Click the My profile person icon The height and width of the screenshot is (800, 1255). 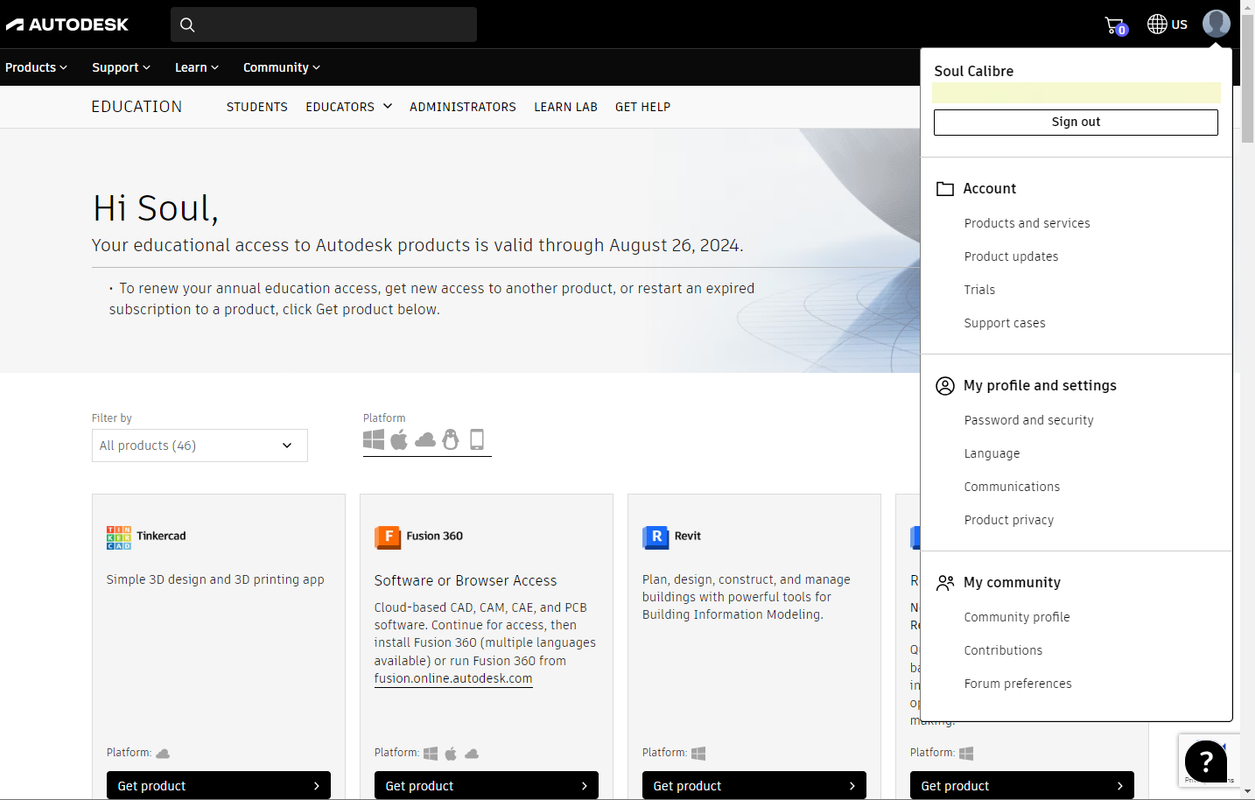(945, 386)
